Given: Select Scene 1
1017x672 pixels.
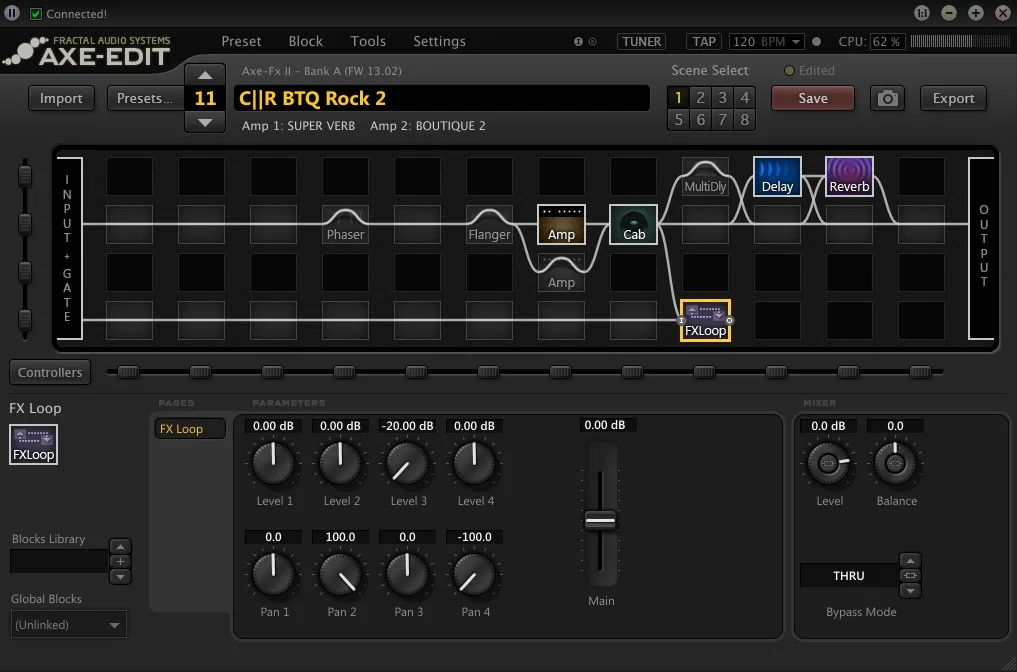Looking at the screenshot, I should click(678, 98).
